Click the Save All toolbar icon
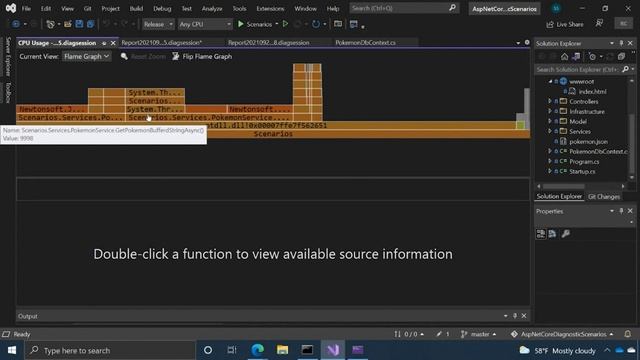Image resolution: width=640 pixels, height=360 pixels. [x=90, y=24]
